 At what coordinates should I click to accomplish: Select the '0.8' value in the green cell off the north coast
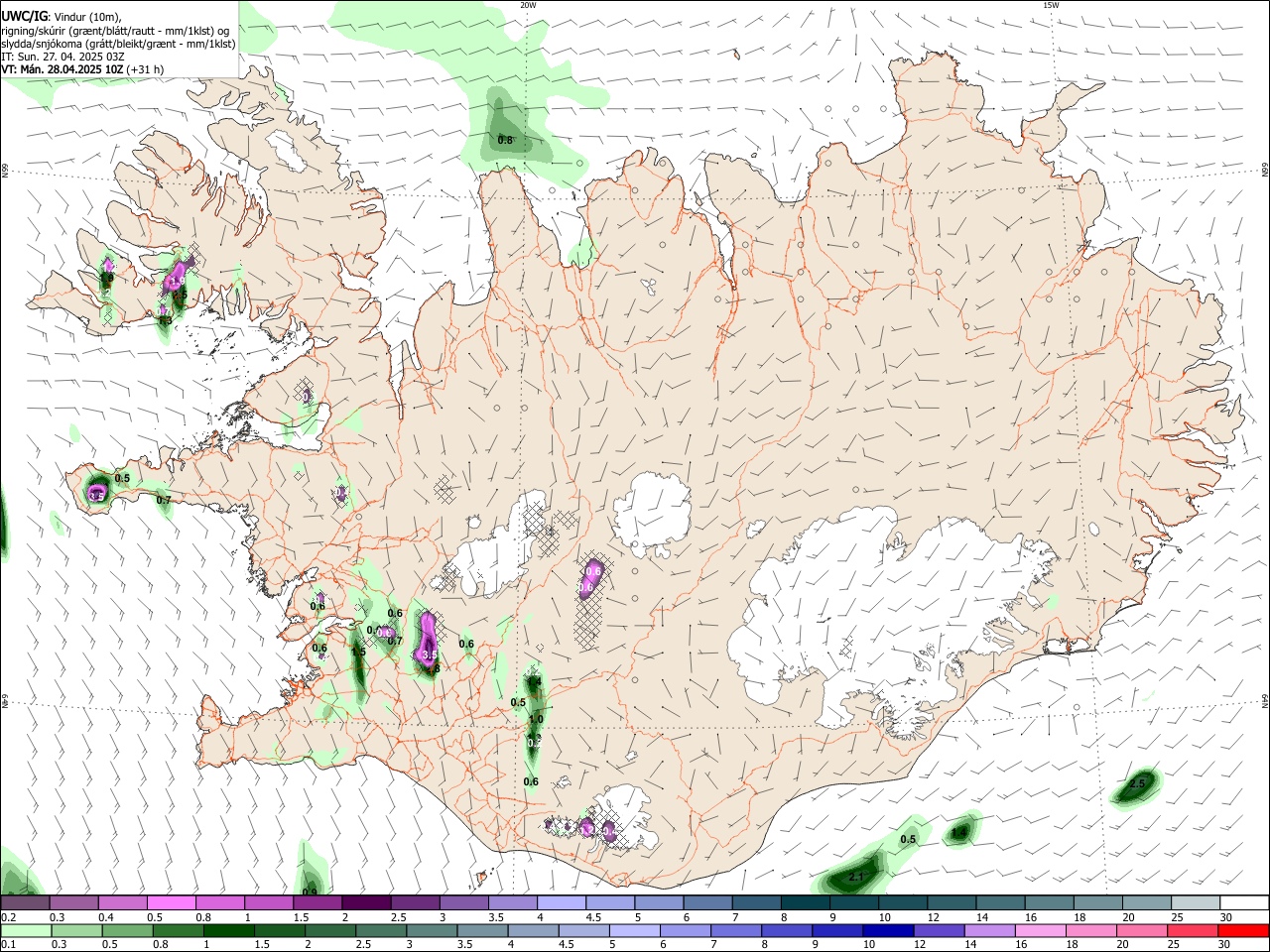point(505,140)
